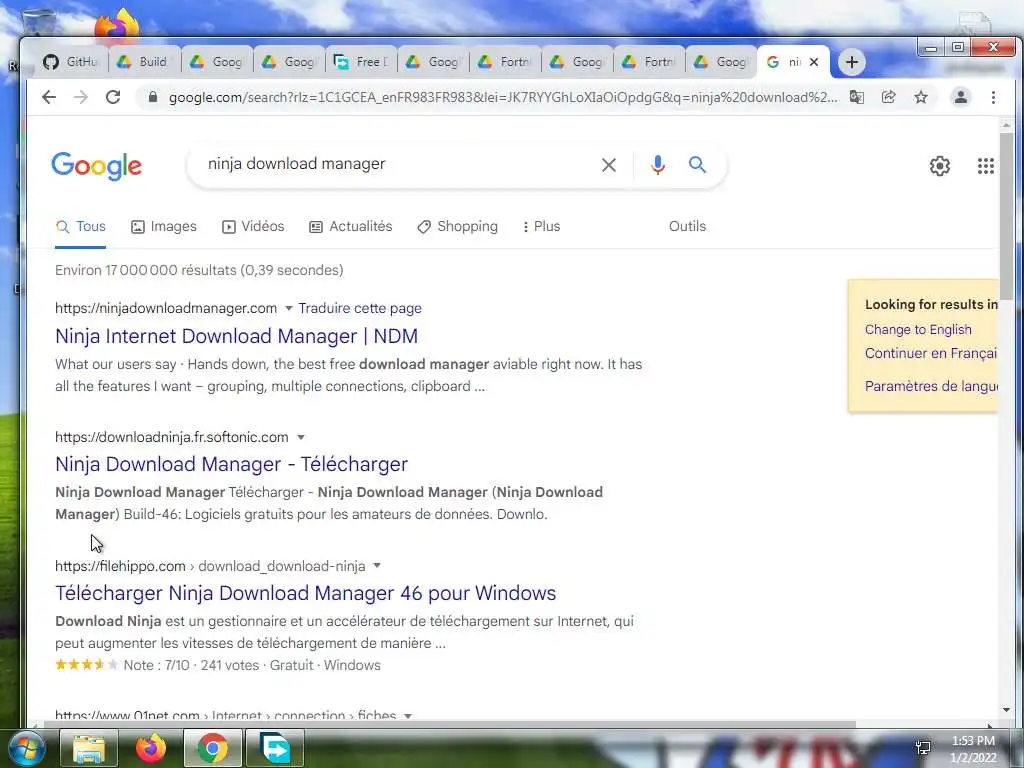
Task: Open Chrome's three-dot menu
Action: (993, 97)
